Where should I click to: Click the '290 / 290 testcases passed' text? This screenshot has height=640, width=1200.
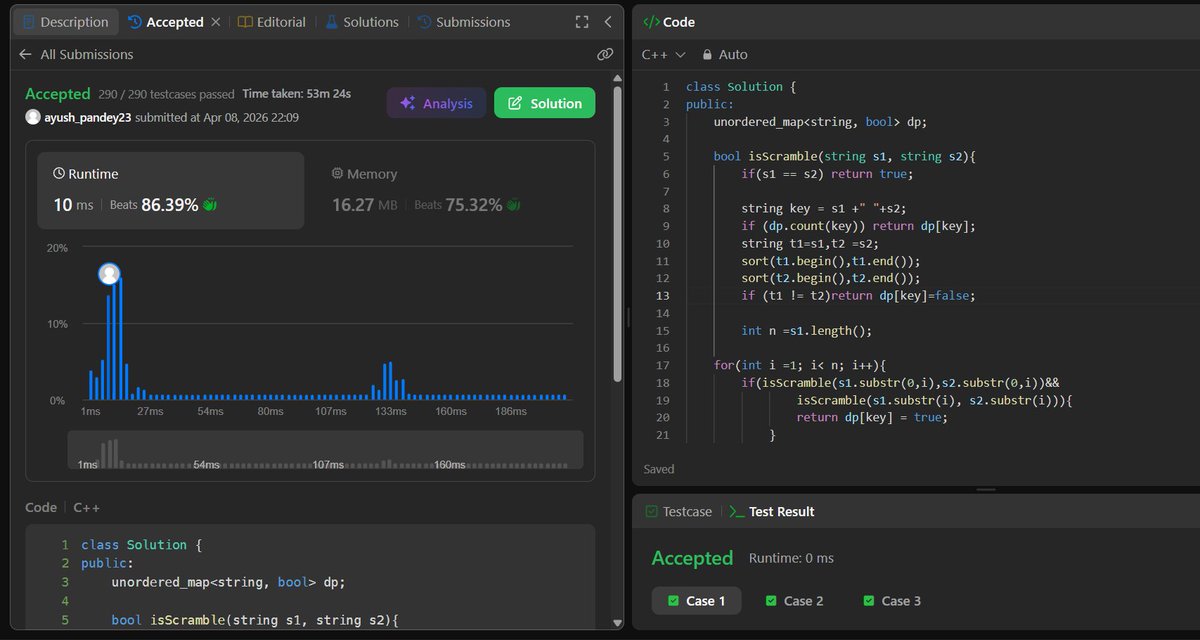pos(166,94)
